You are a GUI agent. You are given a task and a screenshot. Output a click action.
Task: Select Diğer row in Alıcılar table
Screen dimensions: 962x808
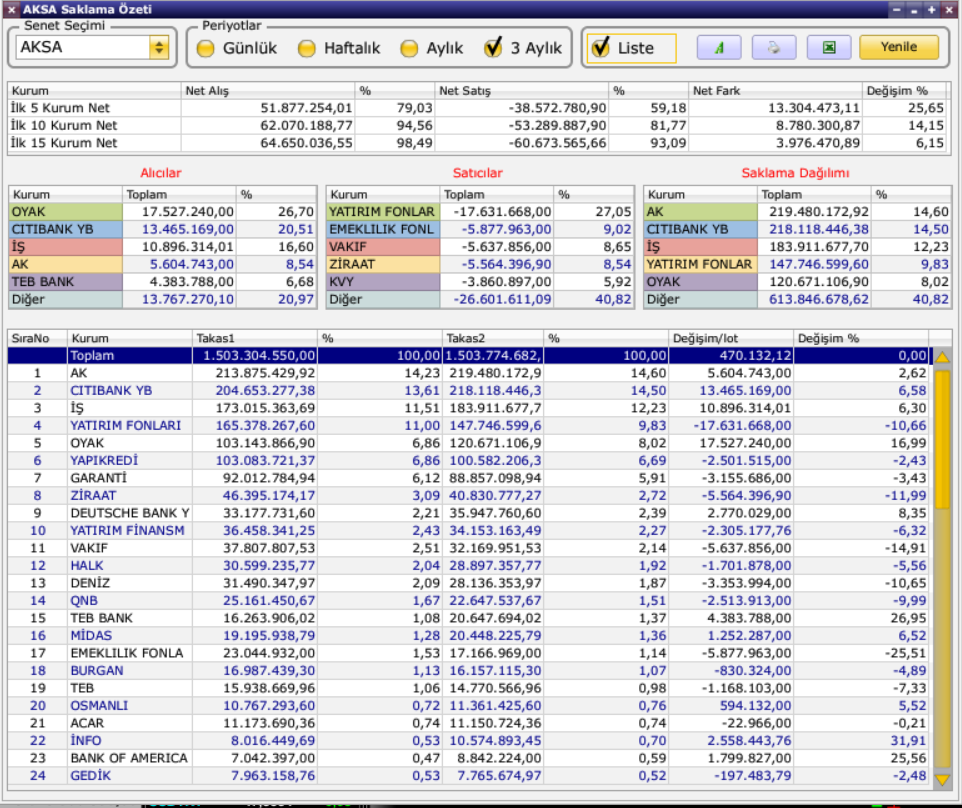click(163, 299)
